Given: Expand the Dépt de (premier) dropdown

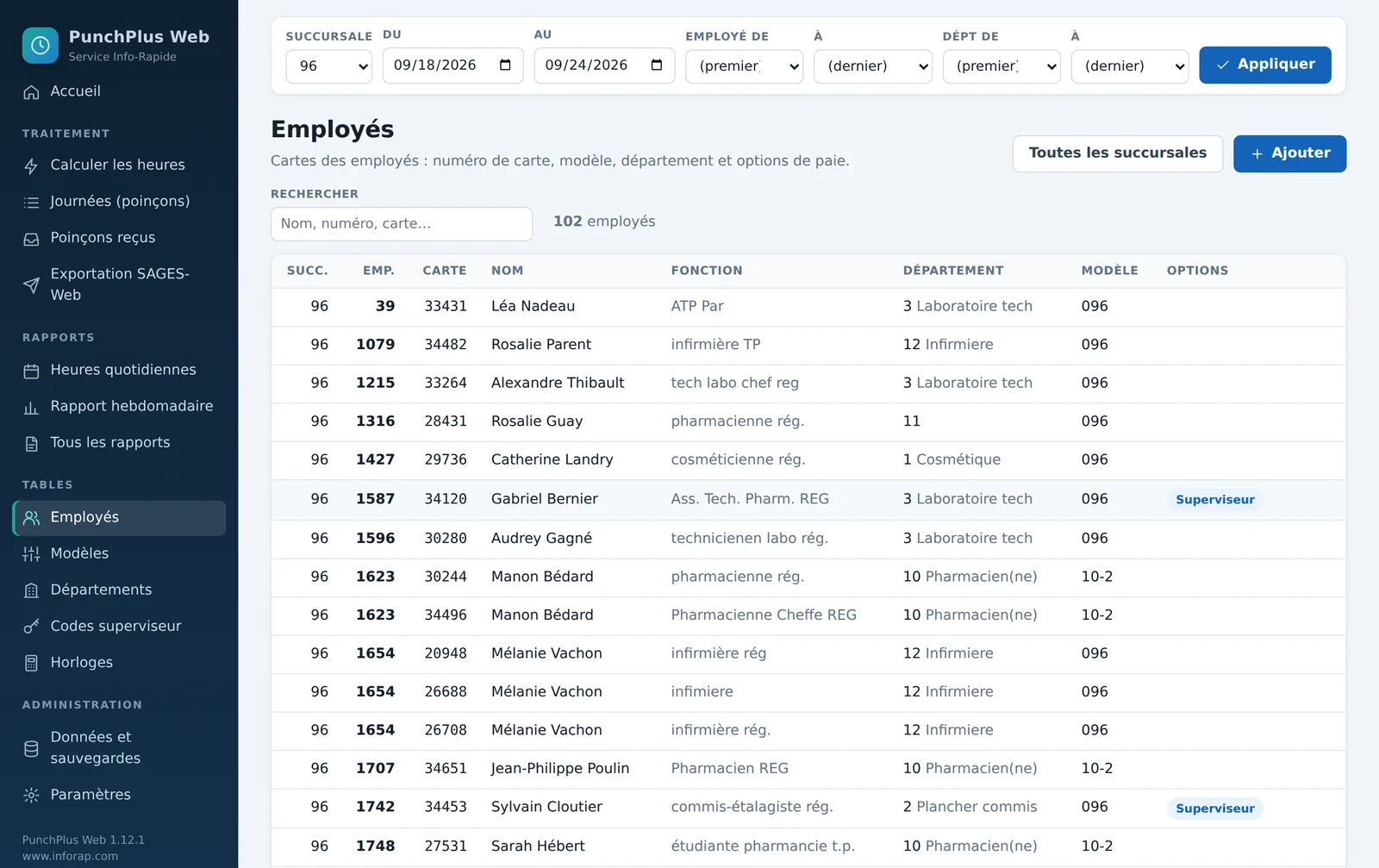Looking at the screenshot, I should tap(1001, 66).
